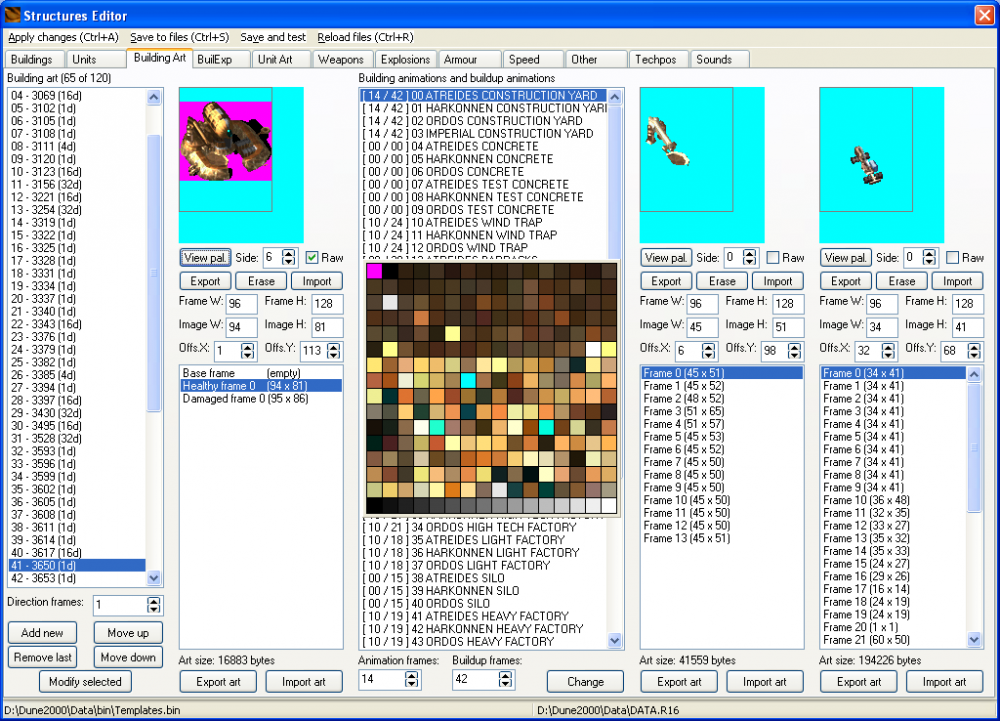Screen dimensions: 1000x721
Task: Open the Techpos tab
Action: pyautogui.click(x=655, y=59)
